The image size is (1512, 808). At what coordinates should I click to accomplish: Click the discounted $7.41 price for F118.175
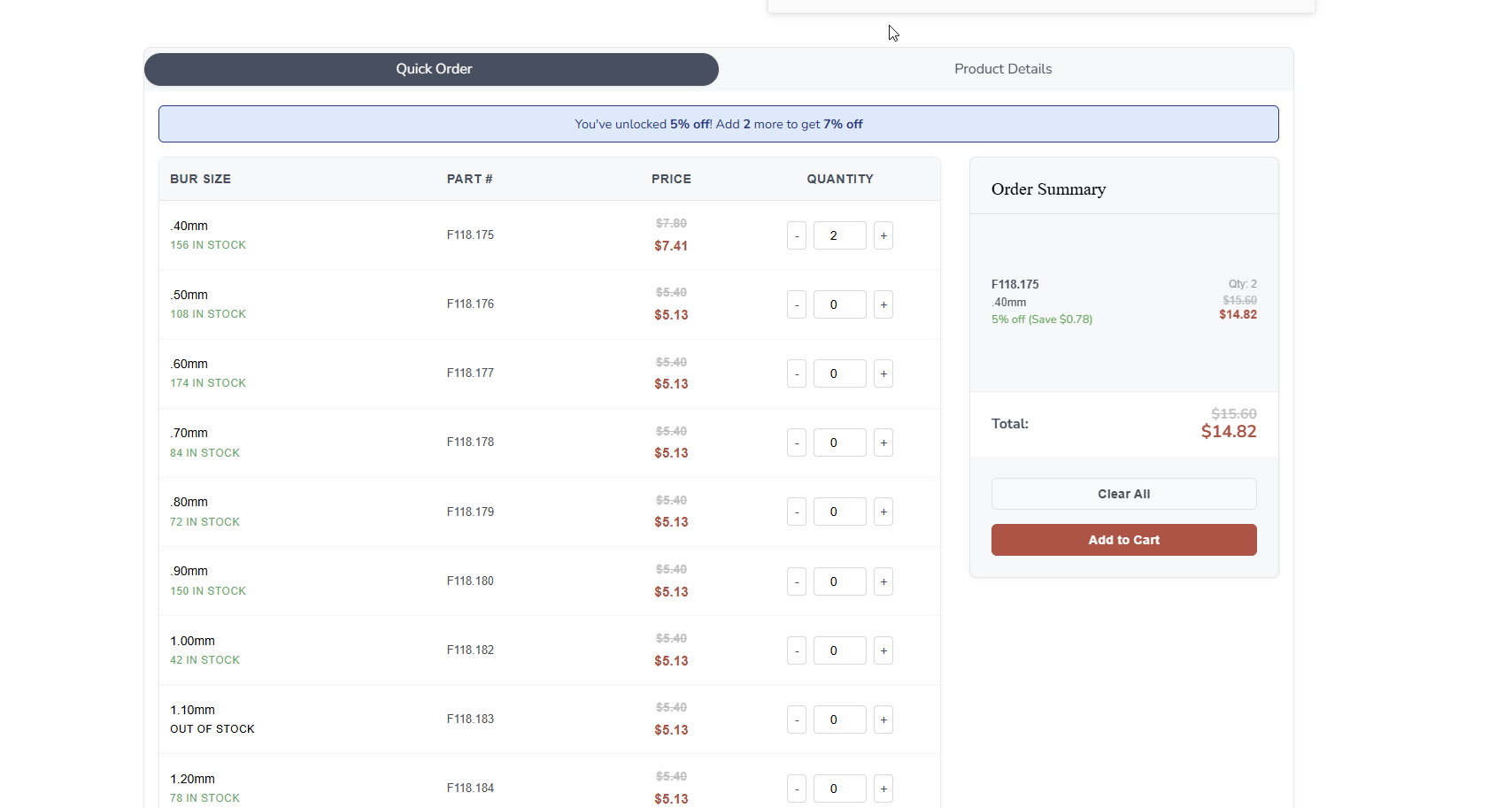[x=671, y=246]
